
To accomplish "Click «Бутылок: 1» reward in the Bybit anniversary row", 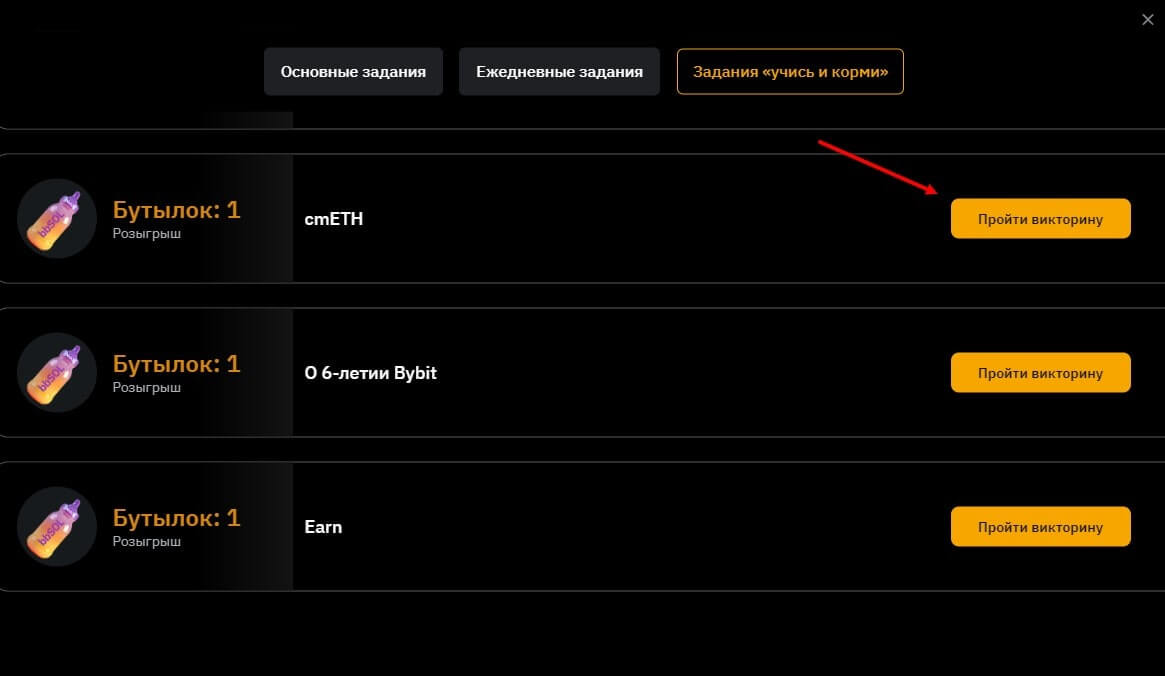I will pos(176,364).
